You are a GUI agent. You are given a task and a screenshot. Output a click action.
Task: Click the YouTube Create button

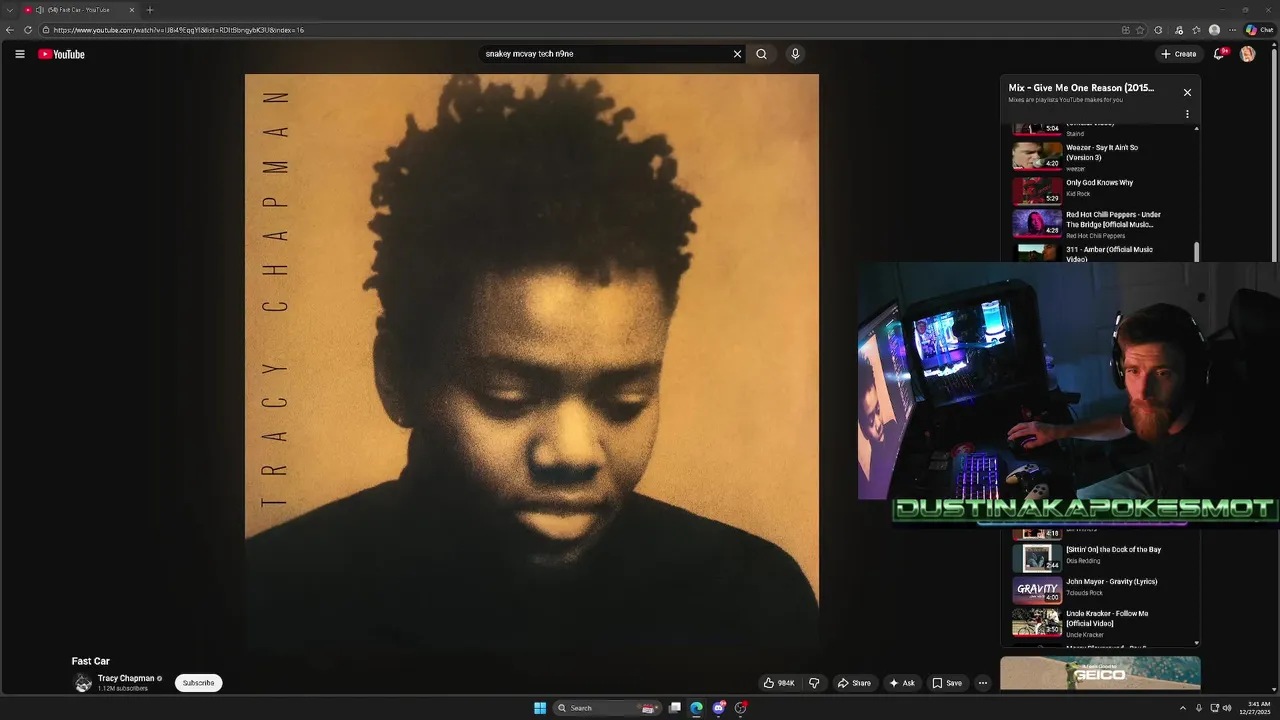pyautogui.click(x=1179, y=54)
